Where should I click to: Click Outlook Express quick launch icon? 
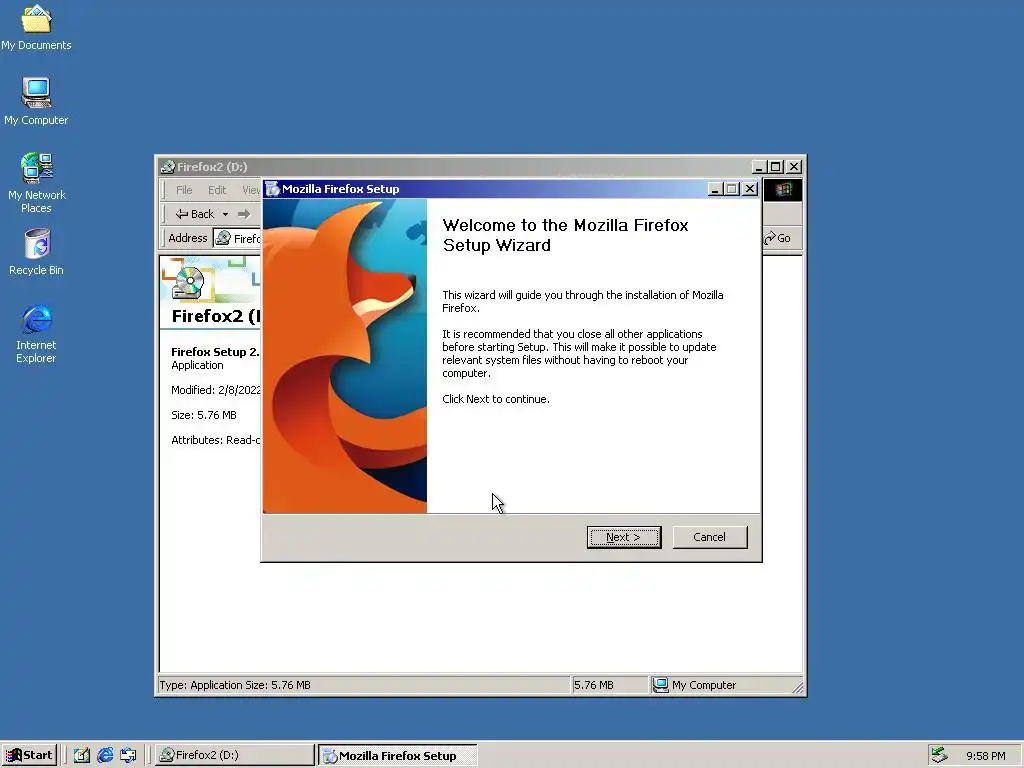click(128, 755)
